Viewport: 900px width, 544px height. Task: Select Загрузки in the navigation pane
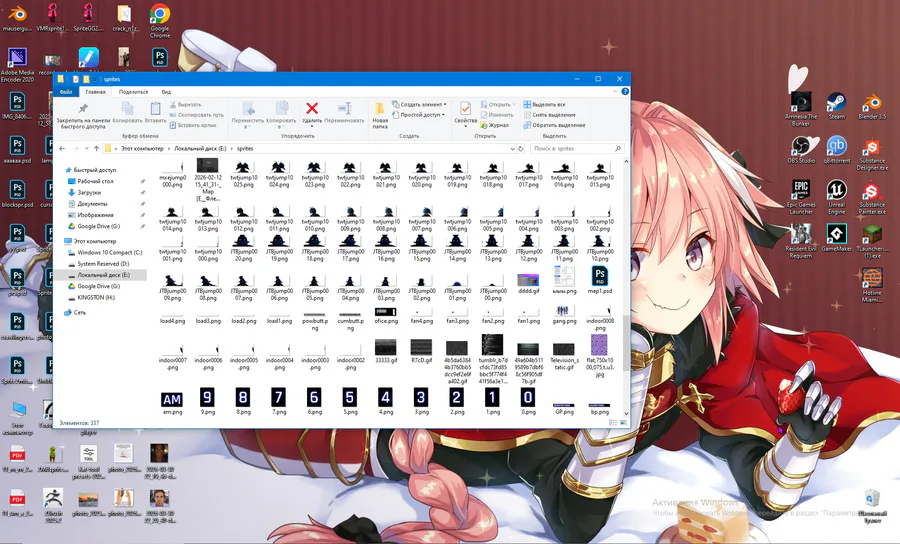pos(89,193)
